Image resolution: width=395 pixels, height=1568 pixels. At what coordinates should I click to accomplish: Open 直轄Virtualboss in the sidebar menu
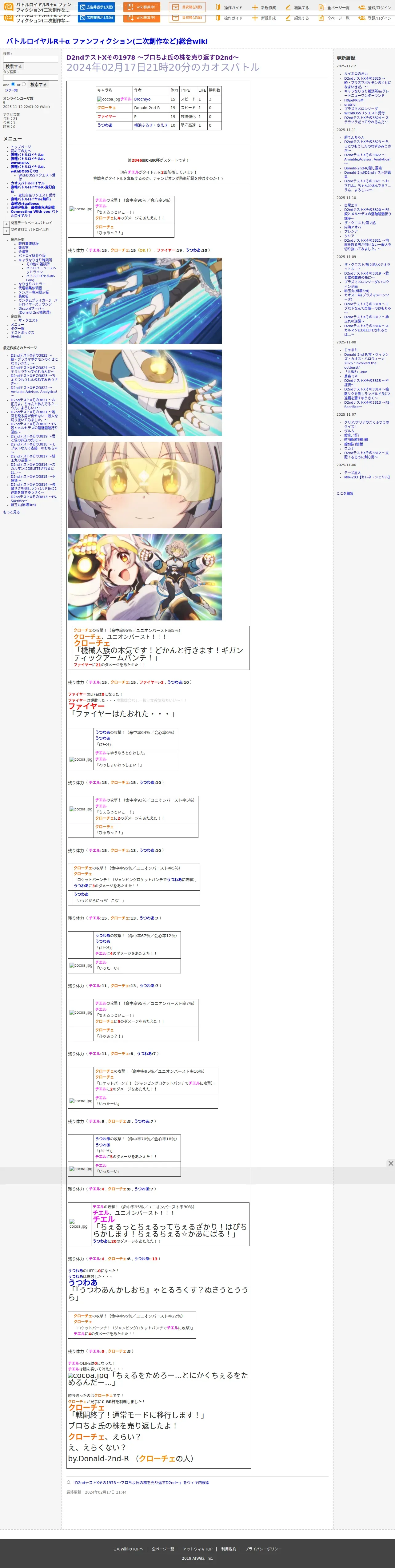click(x=24, y=203)
